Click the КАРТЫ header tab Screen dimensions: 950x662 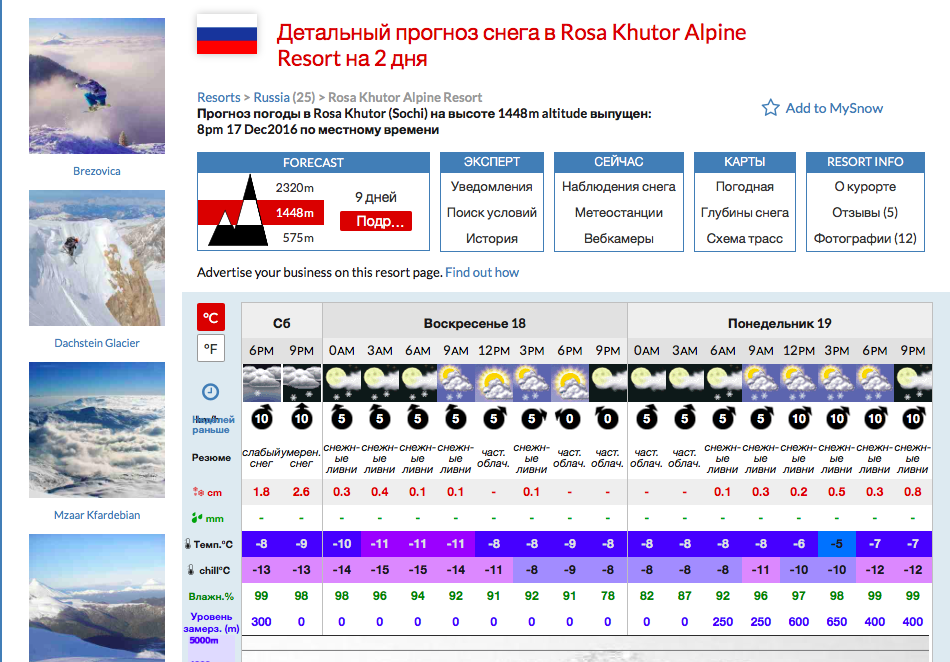pyautogui.click(x=745, y=162)
